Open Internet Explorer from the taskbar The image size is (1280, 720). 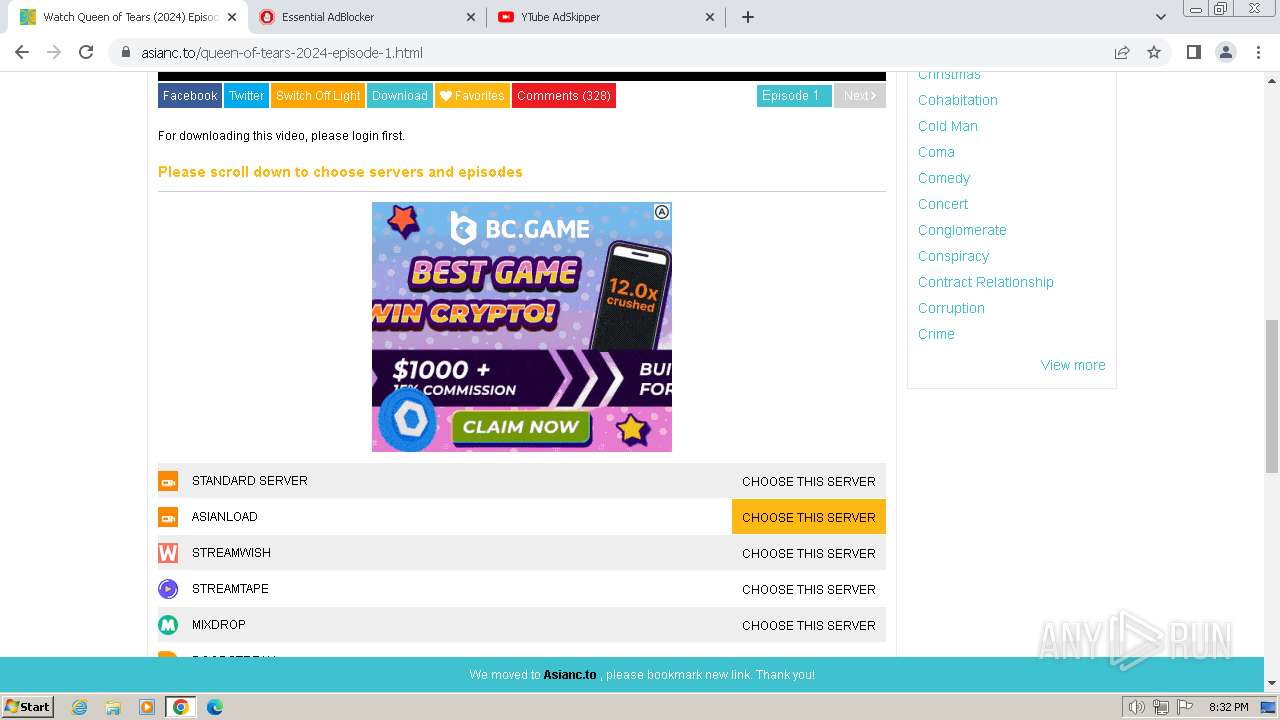[x=79, y=707]
